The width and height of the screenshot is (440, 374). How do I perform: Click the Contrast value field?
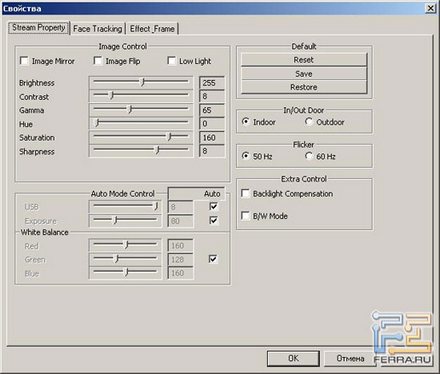pos(212,96)
